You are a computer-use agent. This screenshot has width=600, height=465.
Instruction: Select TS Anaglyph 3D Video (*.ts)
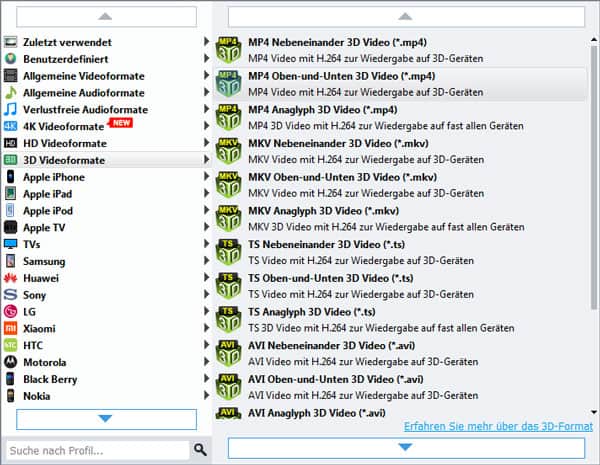click(x=400, y=320)
